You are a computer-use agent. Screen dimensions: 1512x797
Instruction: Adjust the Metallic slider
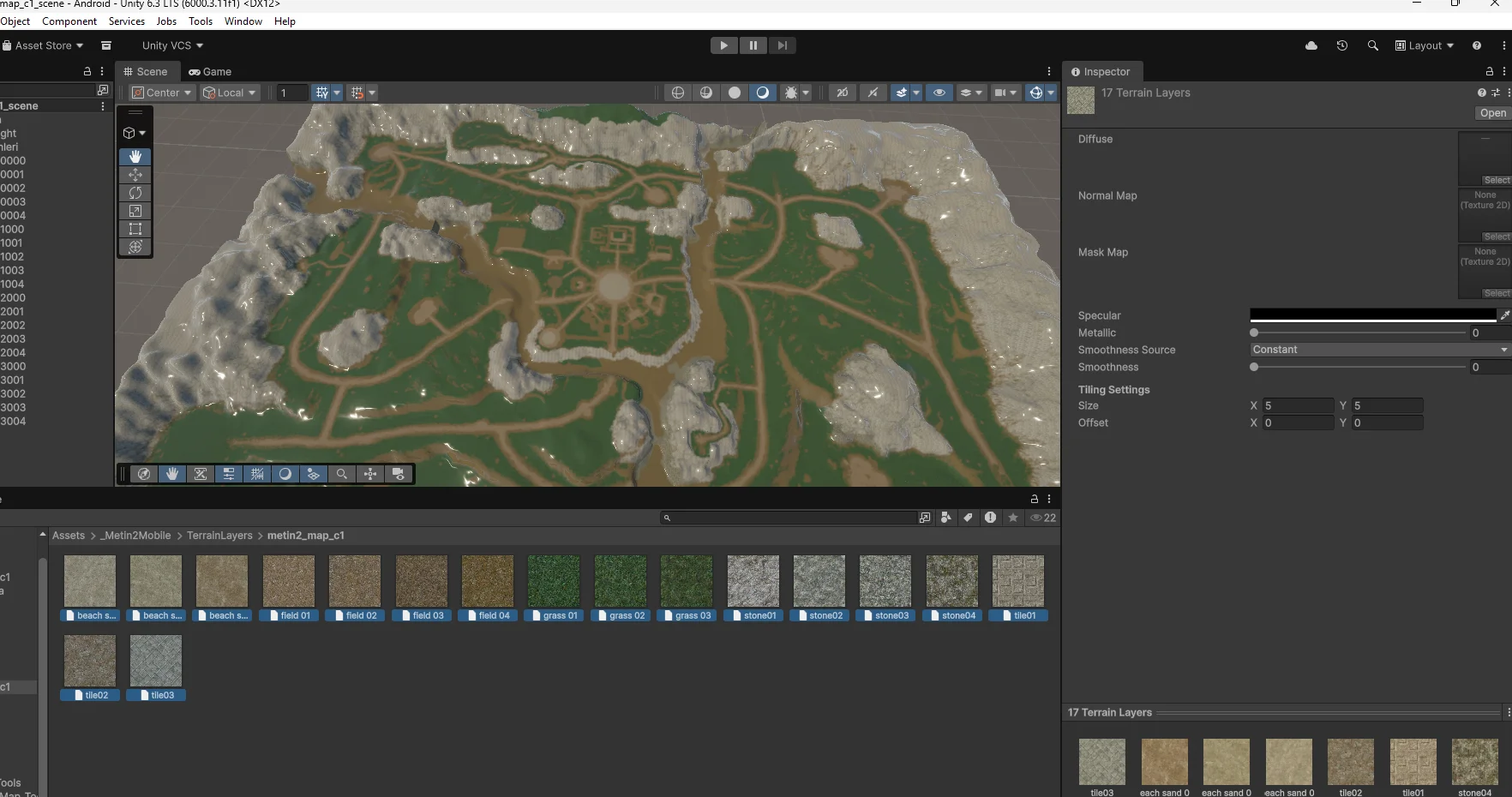click(1359, 333)
